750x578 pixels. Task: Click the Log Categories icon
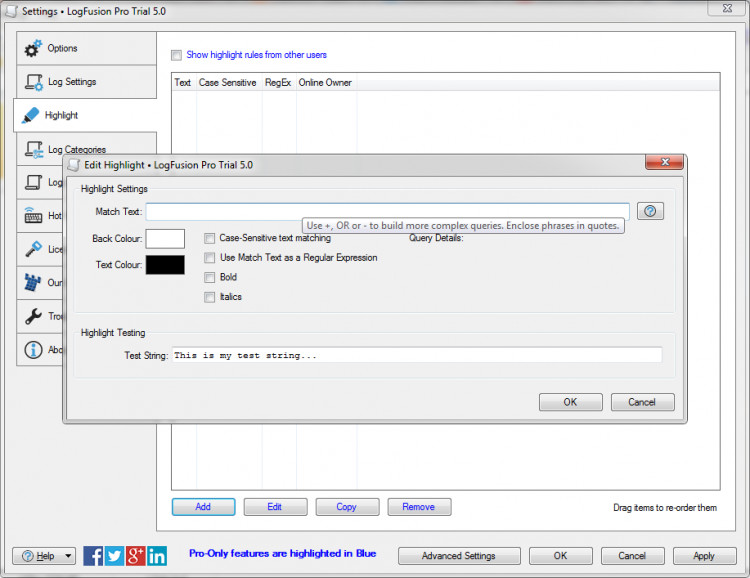click(34, 149)
